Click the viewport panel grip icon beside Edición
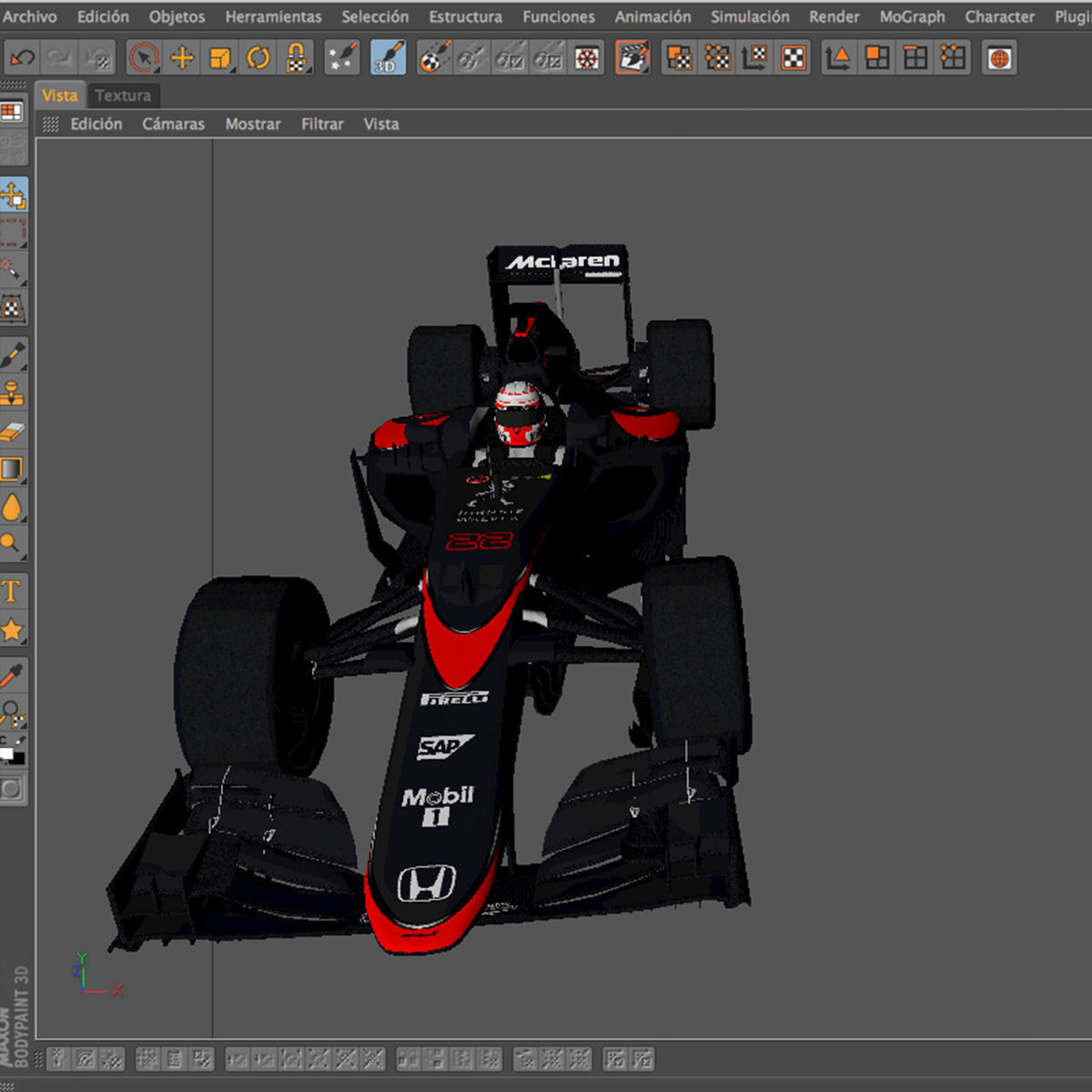This screenshot has width=1092, height=1092. pyautogui.click(x=51, y=124)
